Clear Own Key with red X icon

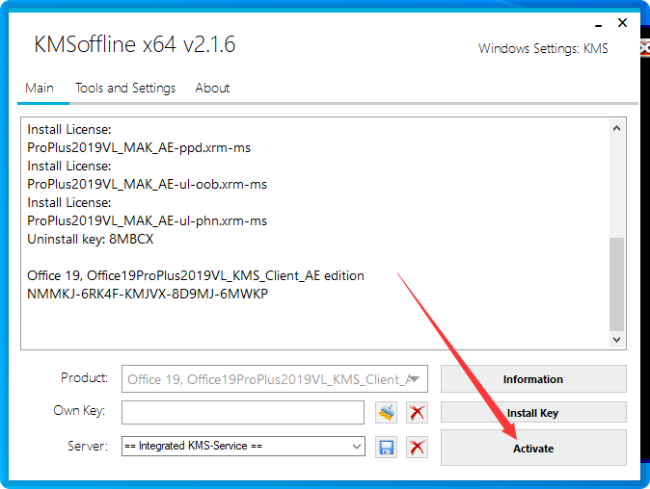pyautogui.click(x=417, y=413)
